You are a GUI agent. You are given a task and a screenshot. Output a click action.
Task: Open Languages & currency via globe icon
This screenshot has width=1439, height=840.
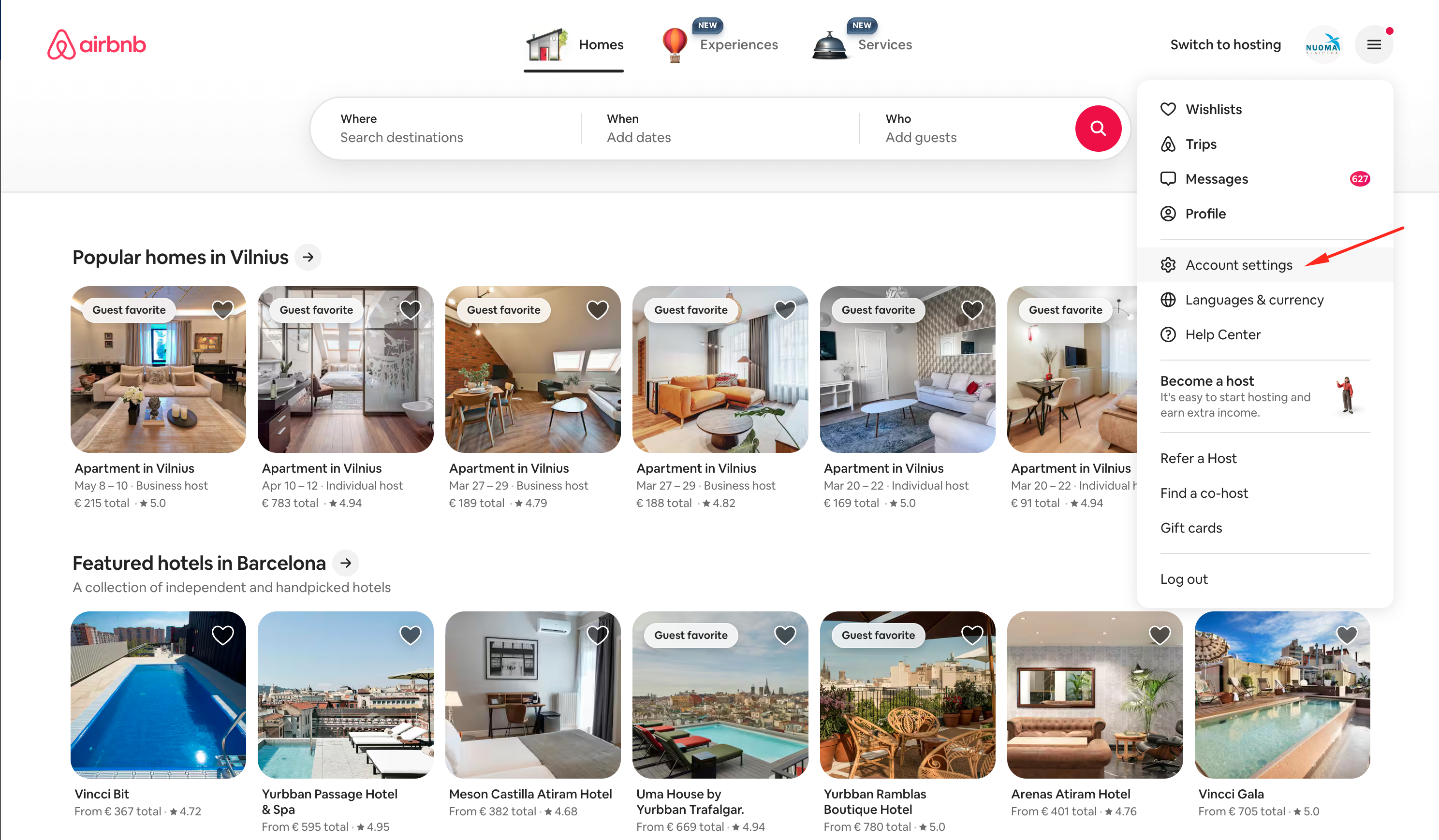tap(1168, 299)
